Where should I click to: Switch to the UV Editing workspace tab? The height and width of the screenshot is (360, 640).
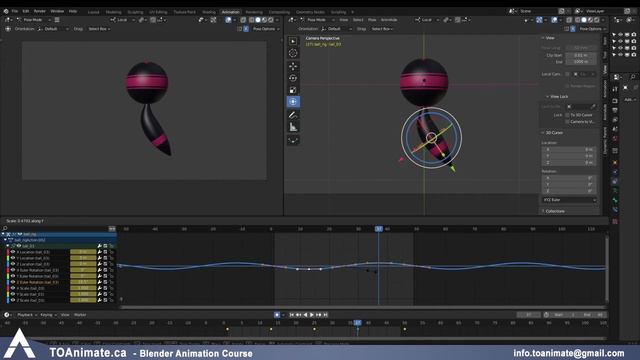(158, 12)
